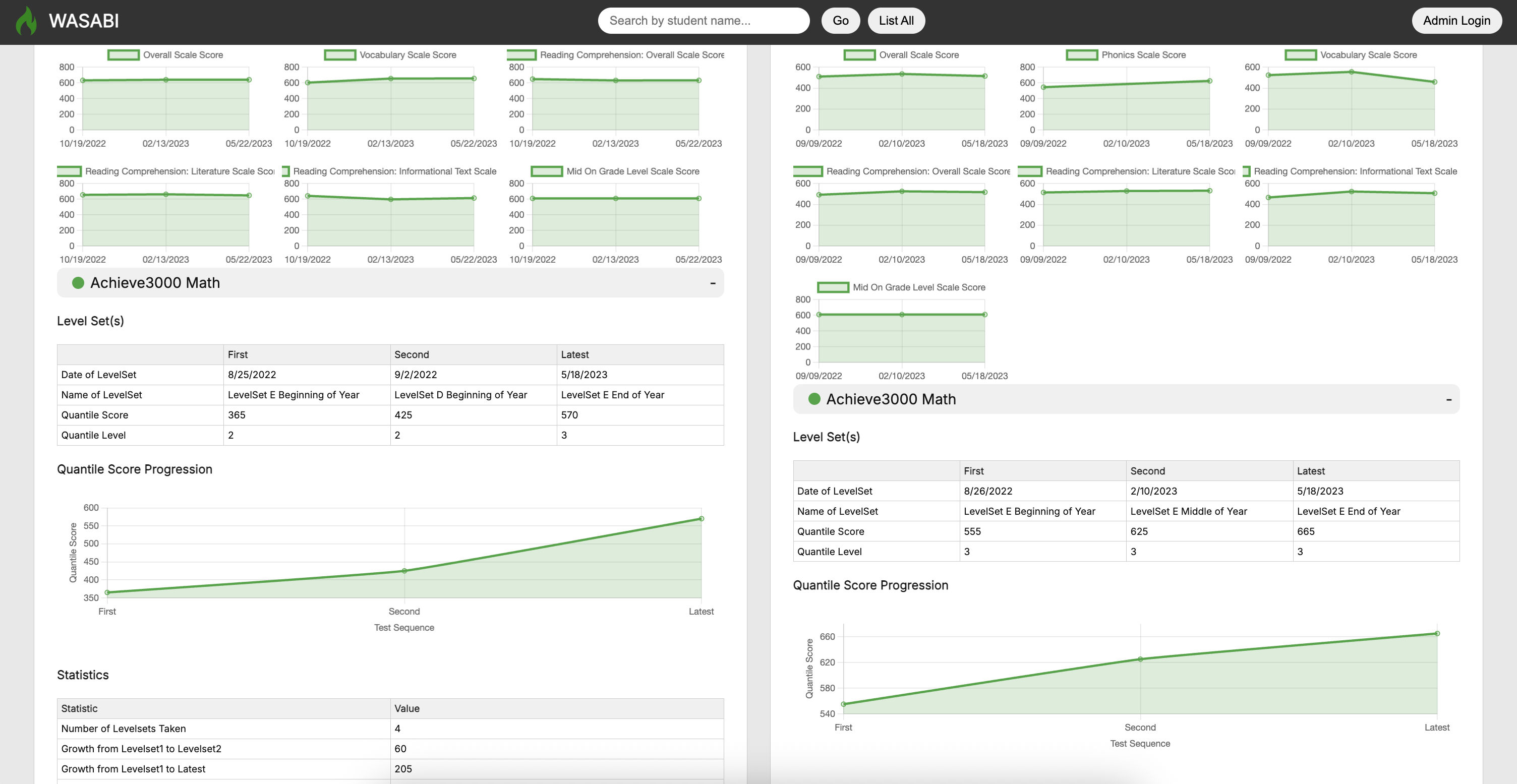Click 'Growth from Levelset1 to Latest' row
This screenshot has width=1517, height=784.
point(390,769)
